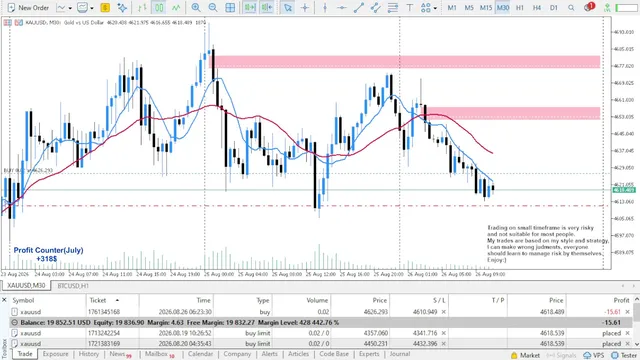Viewport: 640px width, 360px height.
Task: Switch to M1 timeframe
Action: click(452, 8)
